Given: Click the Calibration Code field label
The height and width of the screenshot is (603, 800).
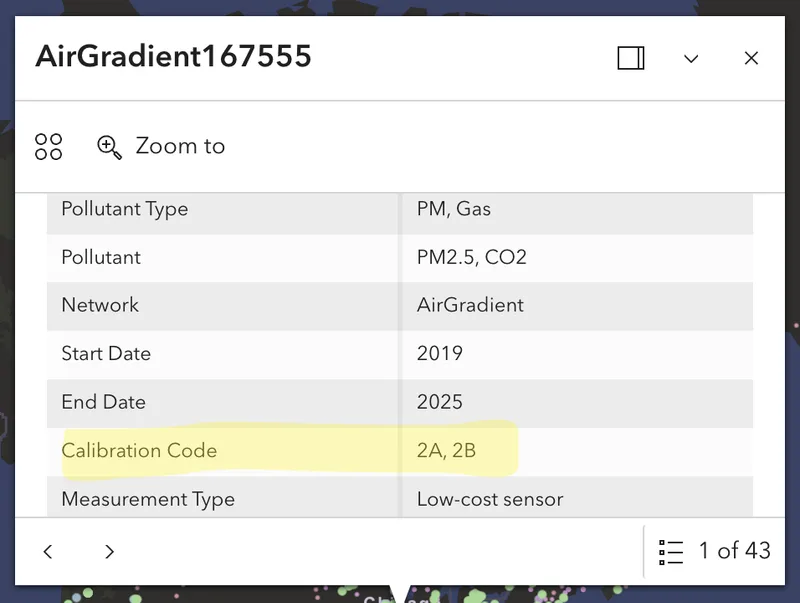Looking at the screenshot, I should (x=139, y=450).
